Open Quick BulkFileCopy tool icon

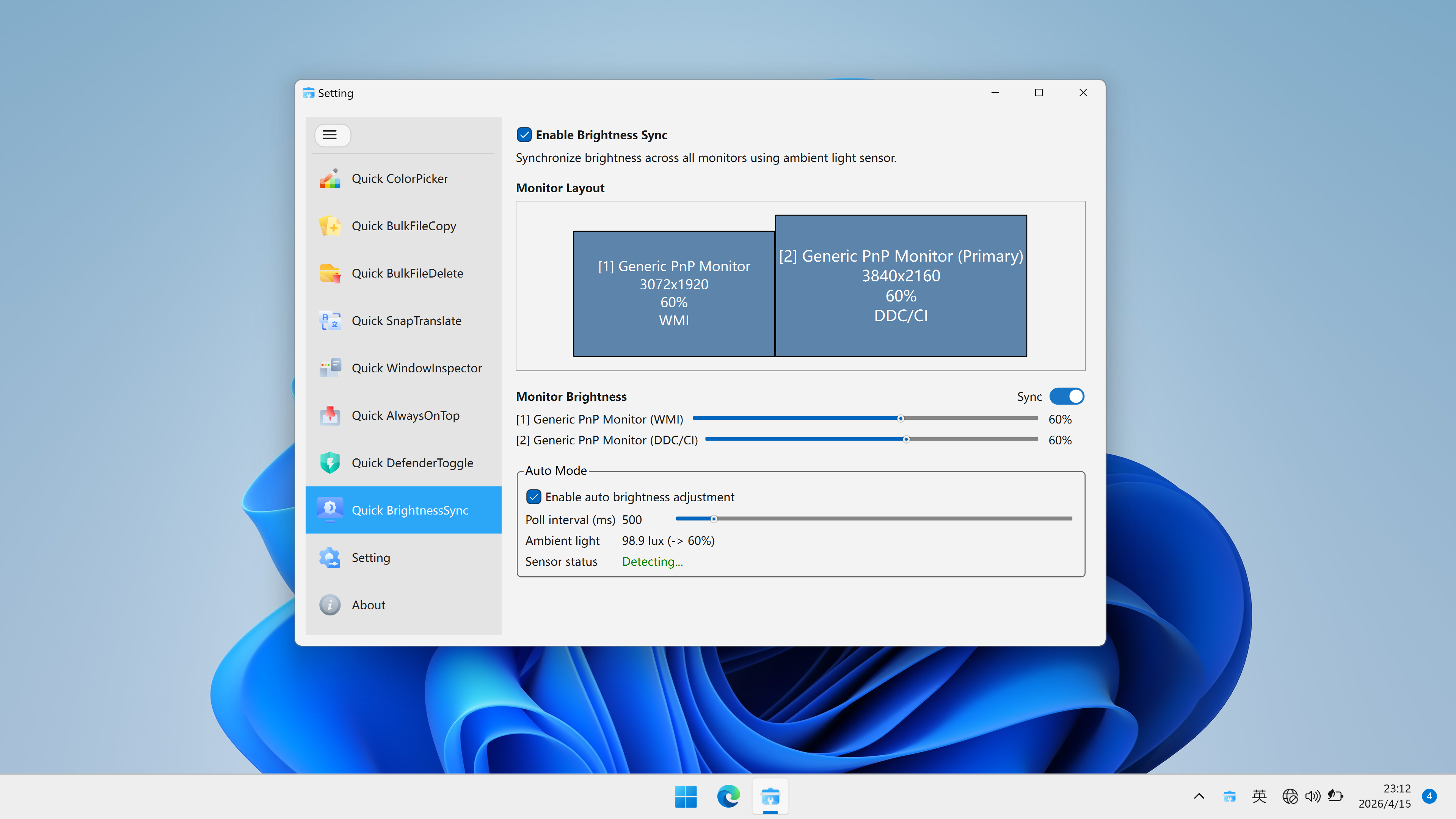pos(331,226)
